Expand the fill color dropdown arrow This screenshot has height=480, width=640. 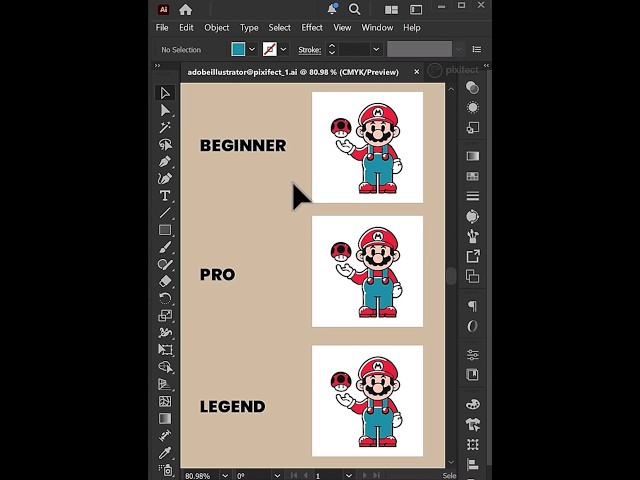click(252, 49)
